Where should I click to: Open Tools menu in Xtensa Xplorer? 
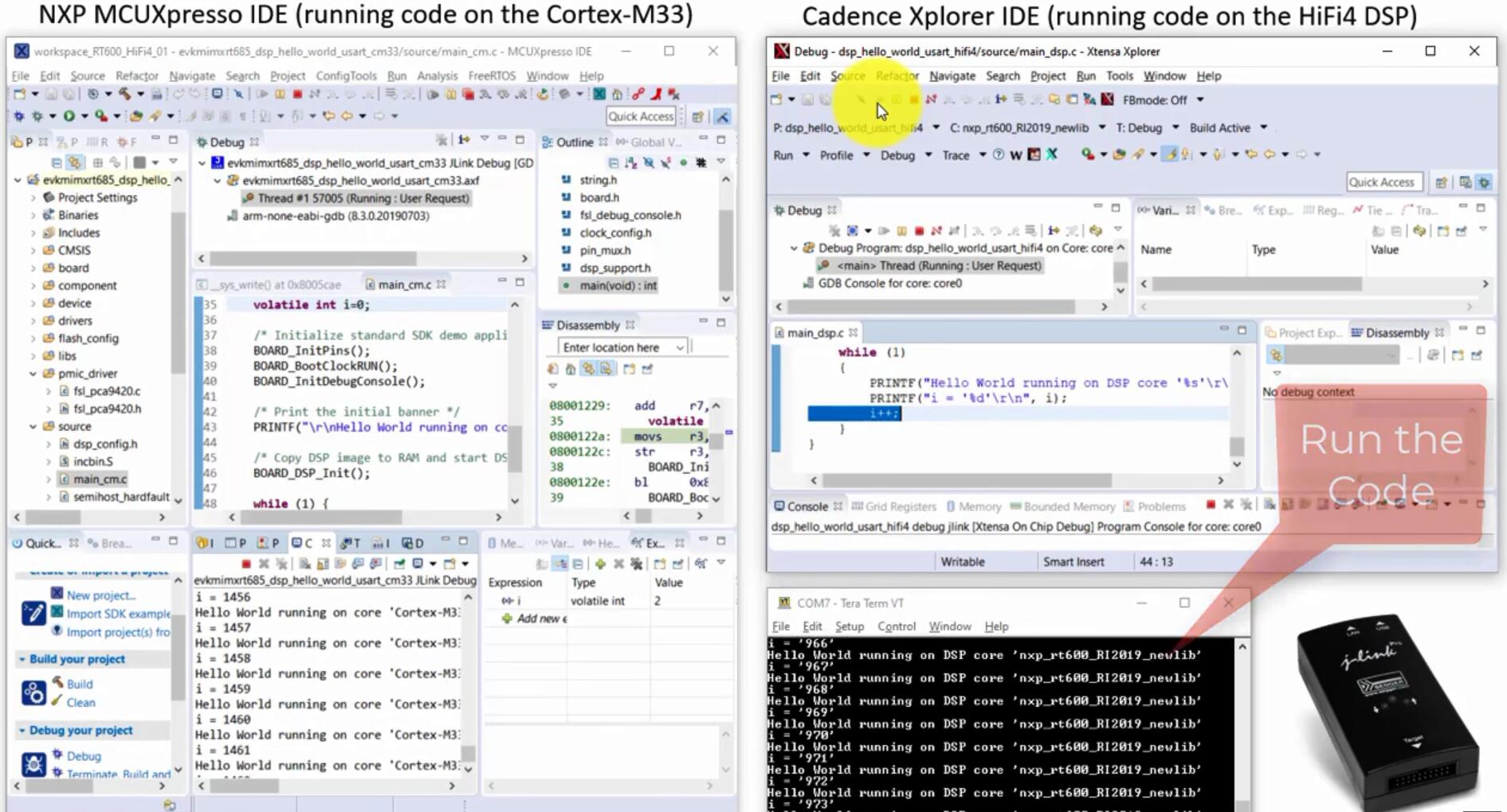coord(1119,76)
